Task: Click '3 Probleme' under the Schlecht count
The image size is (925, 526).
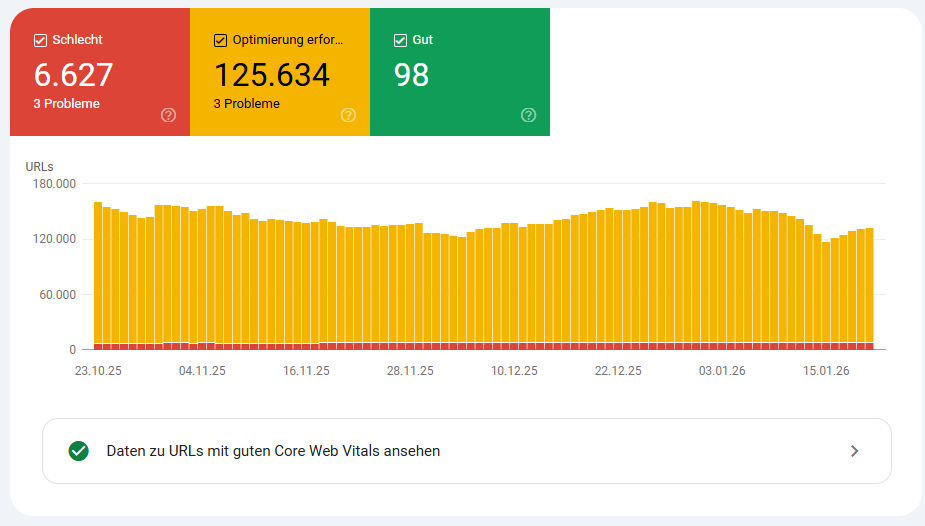Action: [x=66, y=104]
